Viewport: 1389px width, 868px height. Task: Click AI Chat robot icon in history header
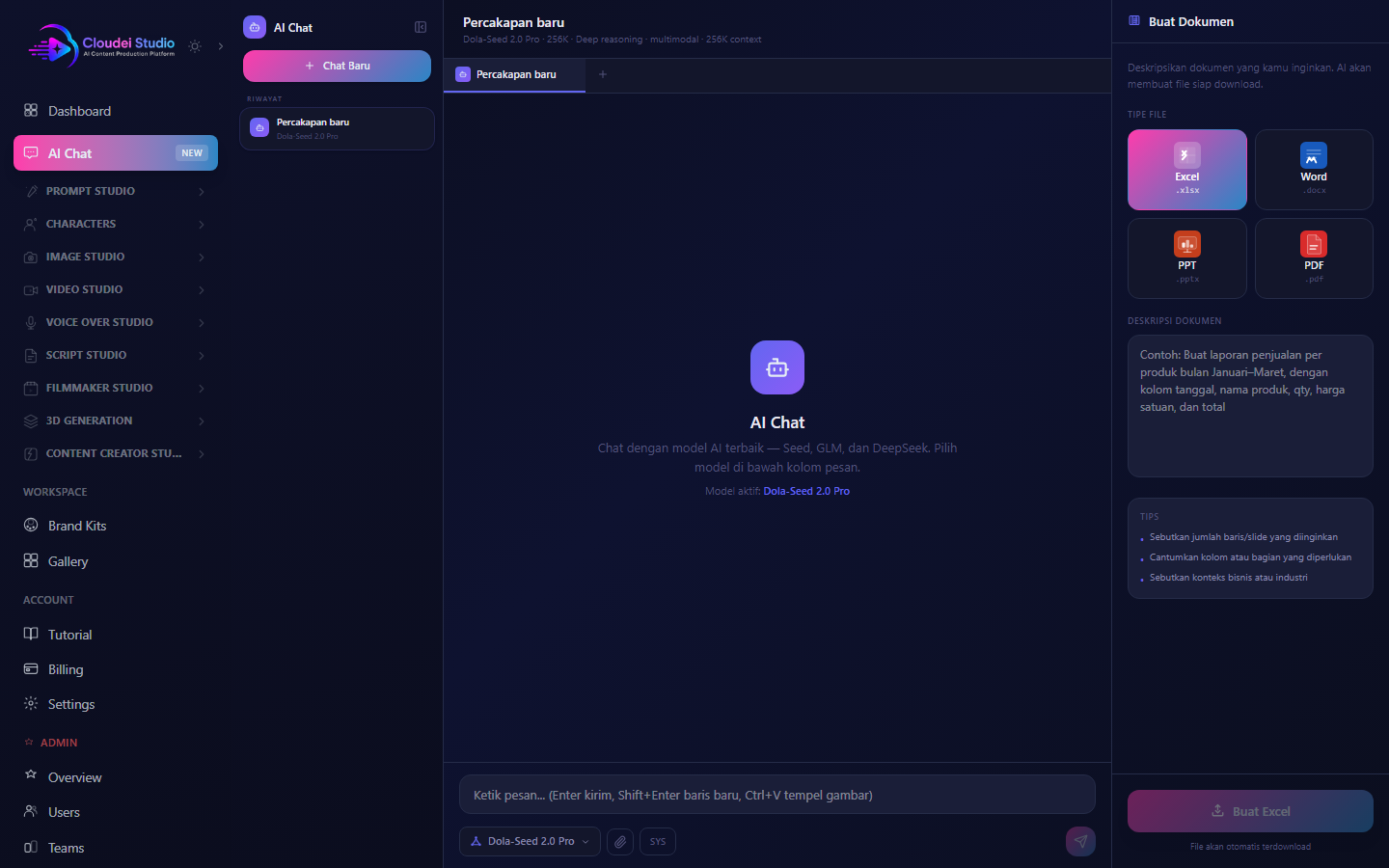click(255, 27)
